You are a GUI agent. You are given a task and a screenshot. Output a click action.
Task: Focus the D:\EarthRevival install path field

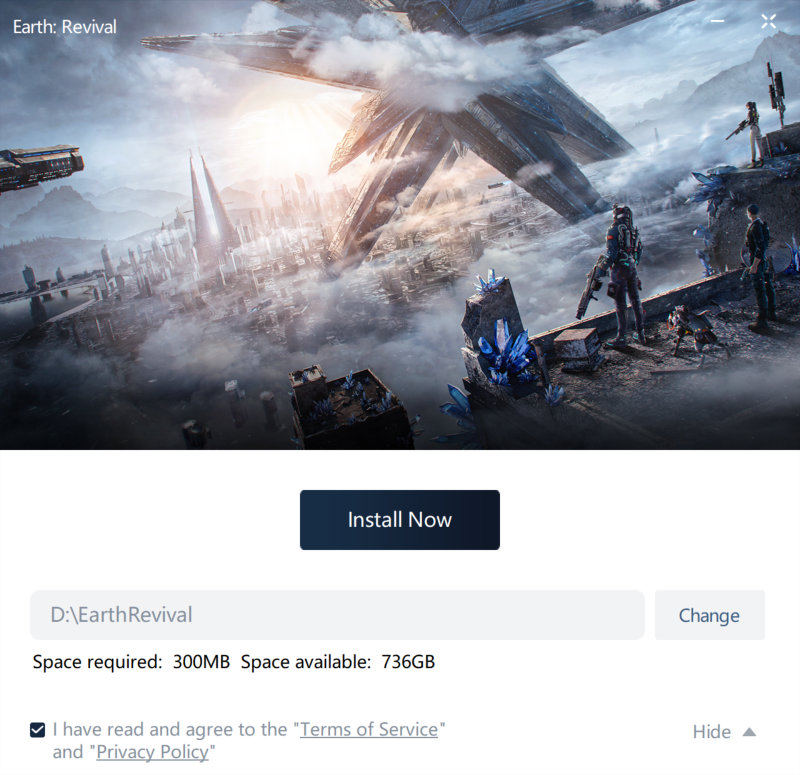click(337, 615)
